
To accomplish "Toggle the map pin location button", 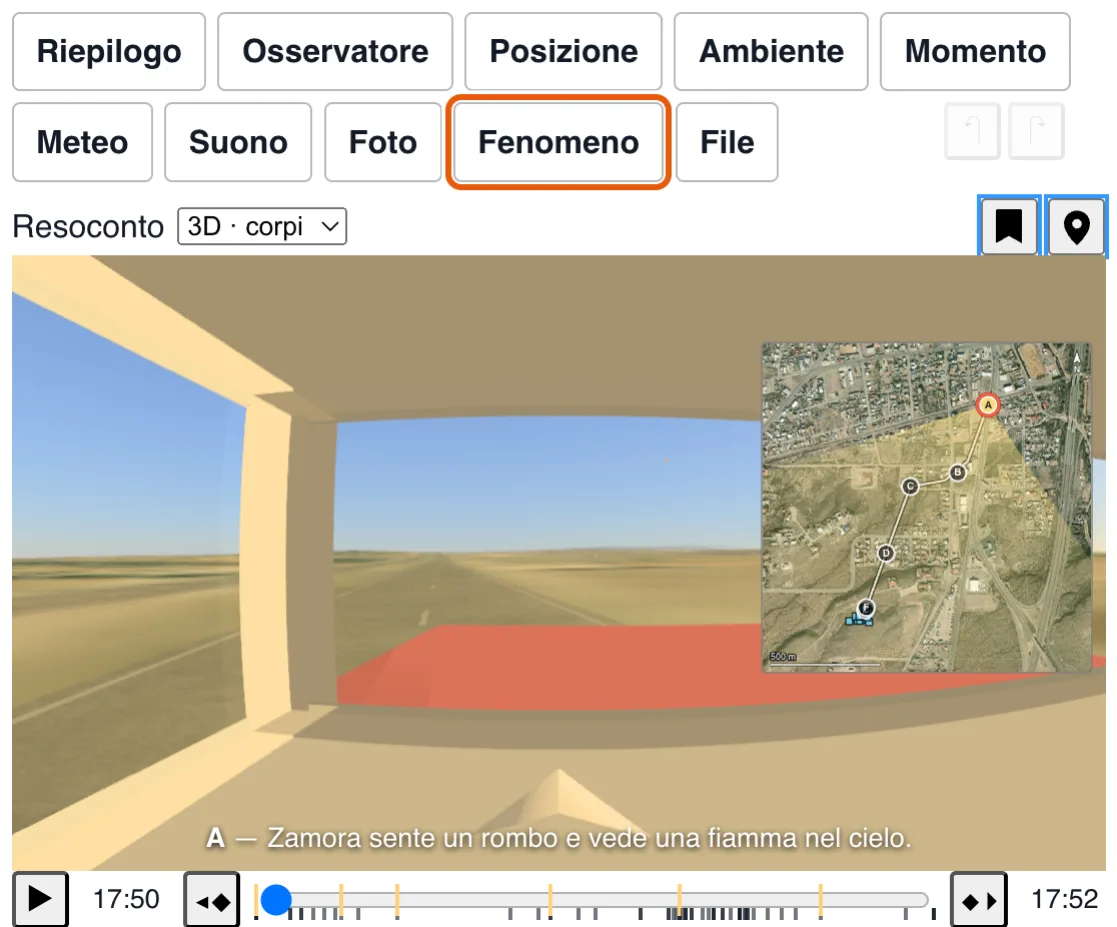I will pyautogui.click(x=1076, y=227).
